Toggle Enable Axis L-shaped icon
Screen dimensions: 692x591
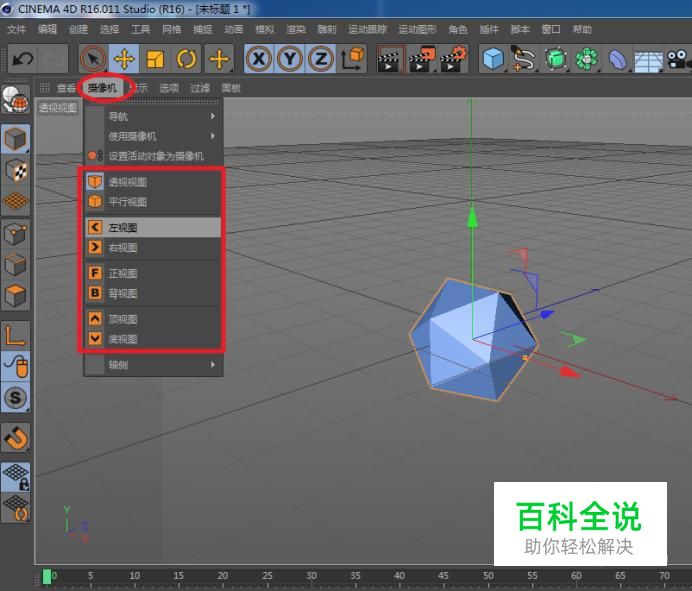(x=15, y=335)
